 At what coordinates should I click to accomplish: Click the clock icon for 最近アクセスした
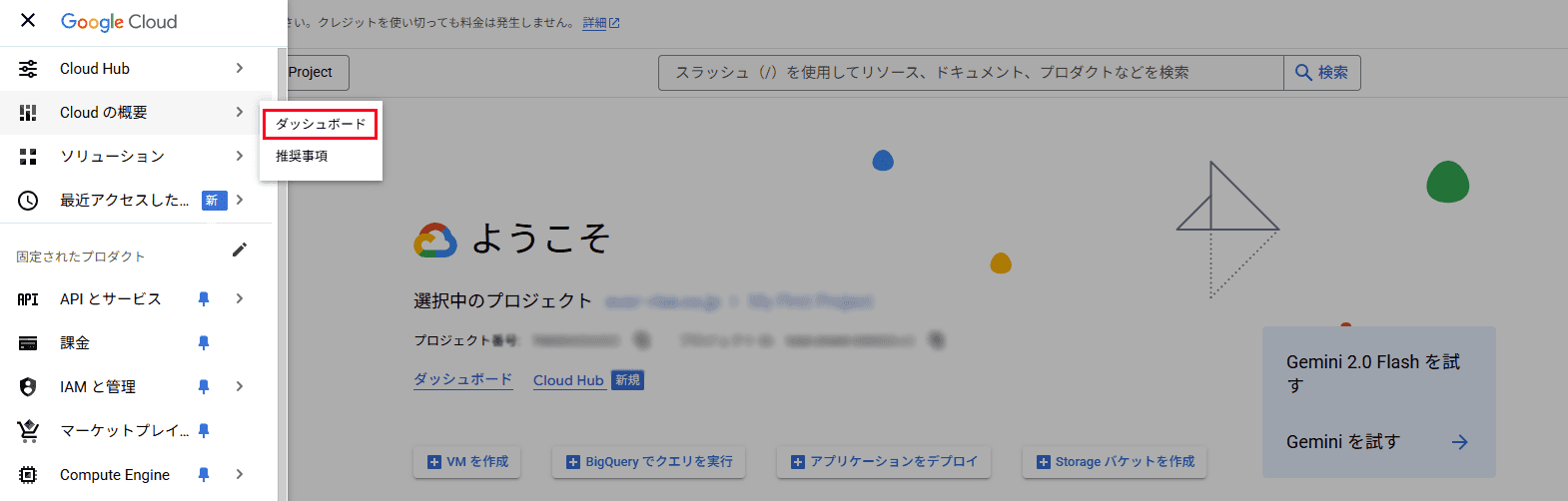point(28,201)
